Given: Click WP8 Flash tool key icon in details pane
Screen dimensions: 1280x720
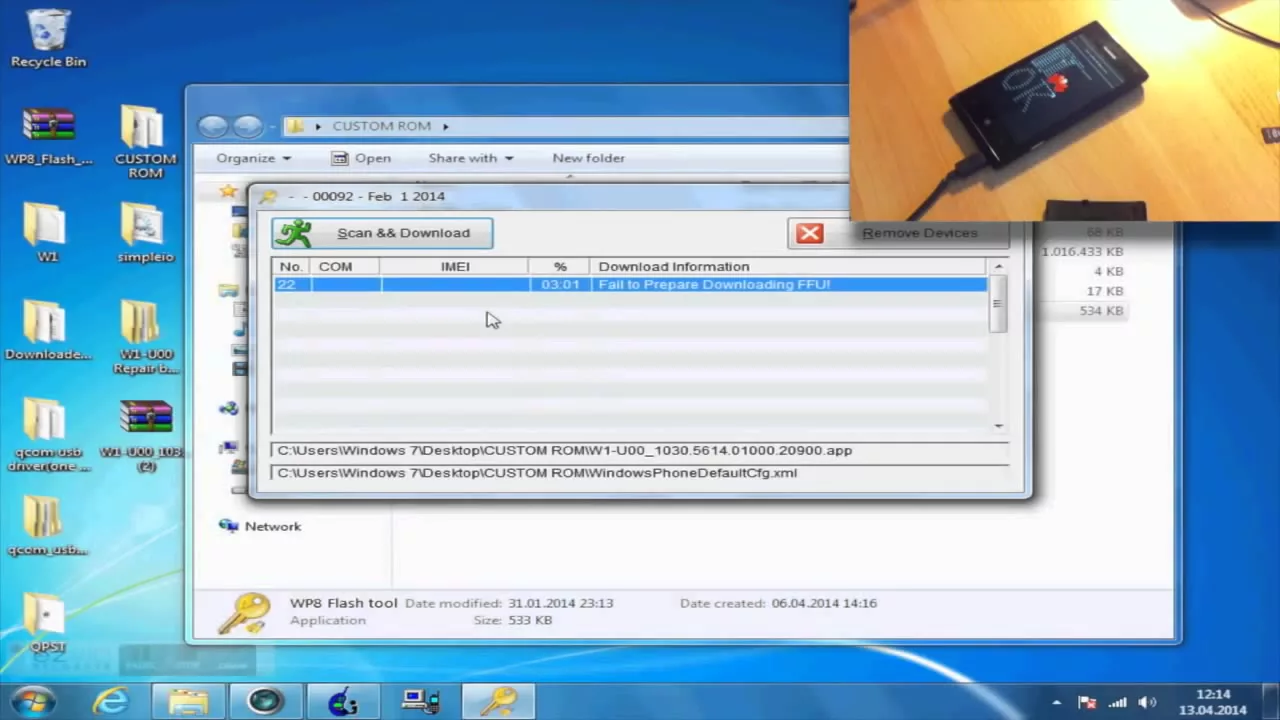Looking at the screenshot, I should (244, 612).
